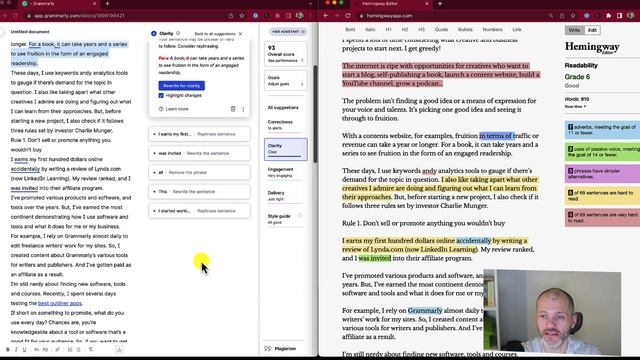The image size is (640, 360).
Task: Click the Plagiarism quote icon in Grammarly sidebar
Action: [x=268, y=349]
